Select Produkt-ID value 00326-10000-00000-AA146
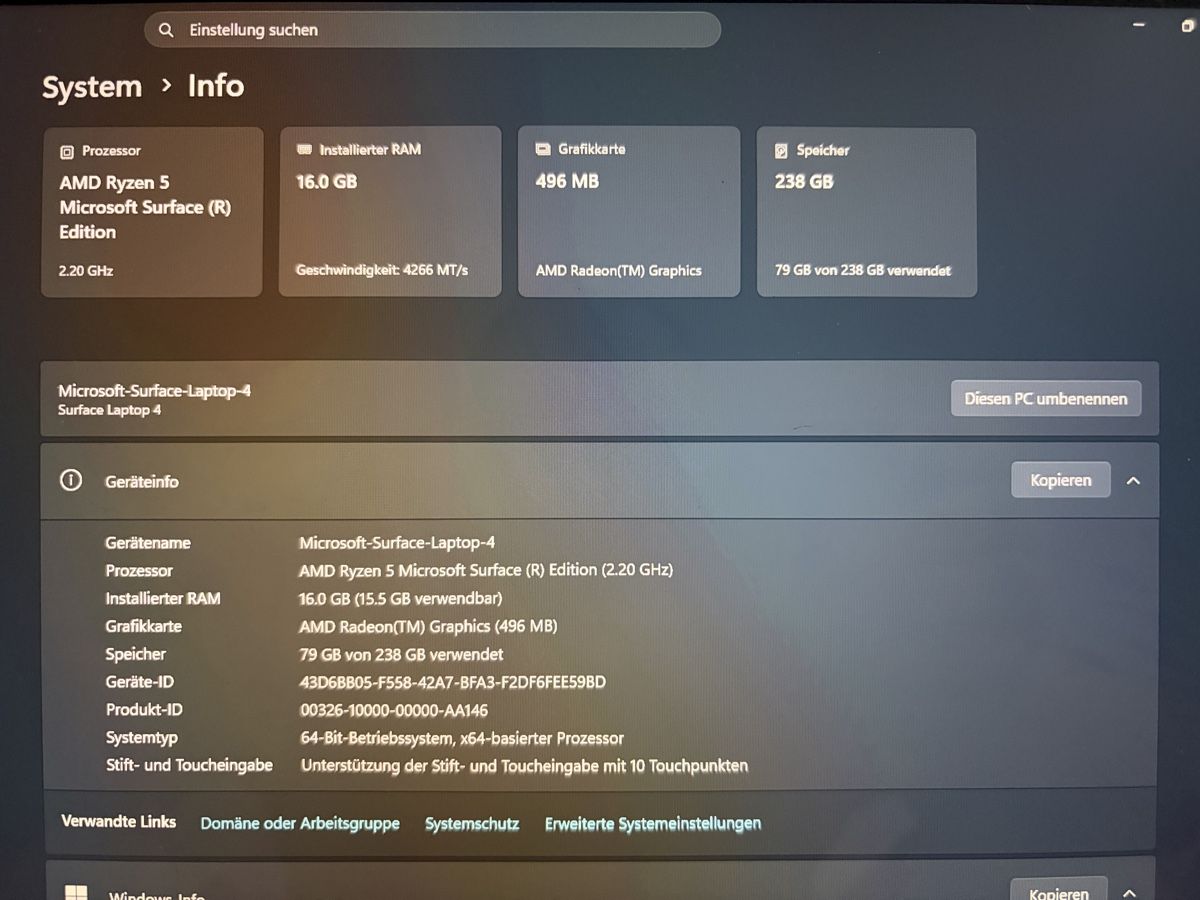 (394, 711)
